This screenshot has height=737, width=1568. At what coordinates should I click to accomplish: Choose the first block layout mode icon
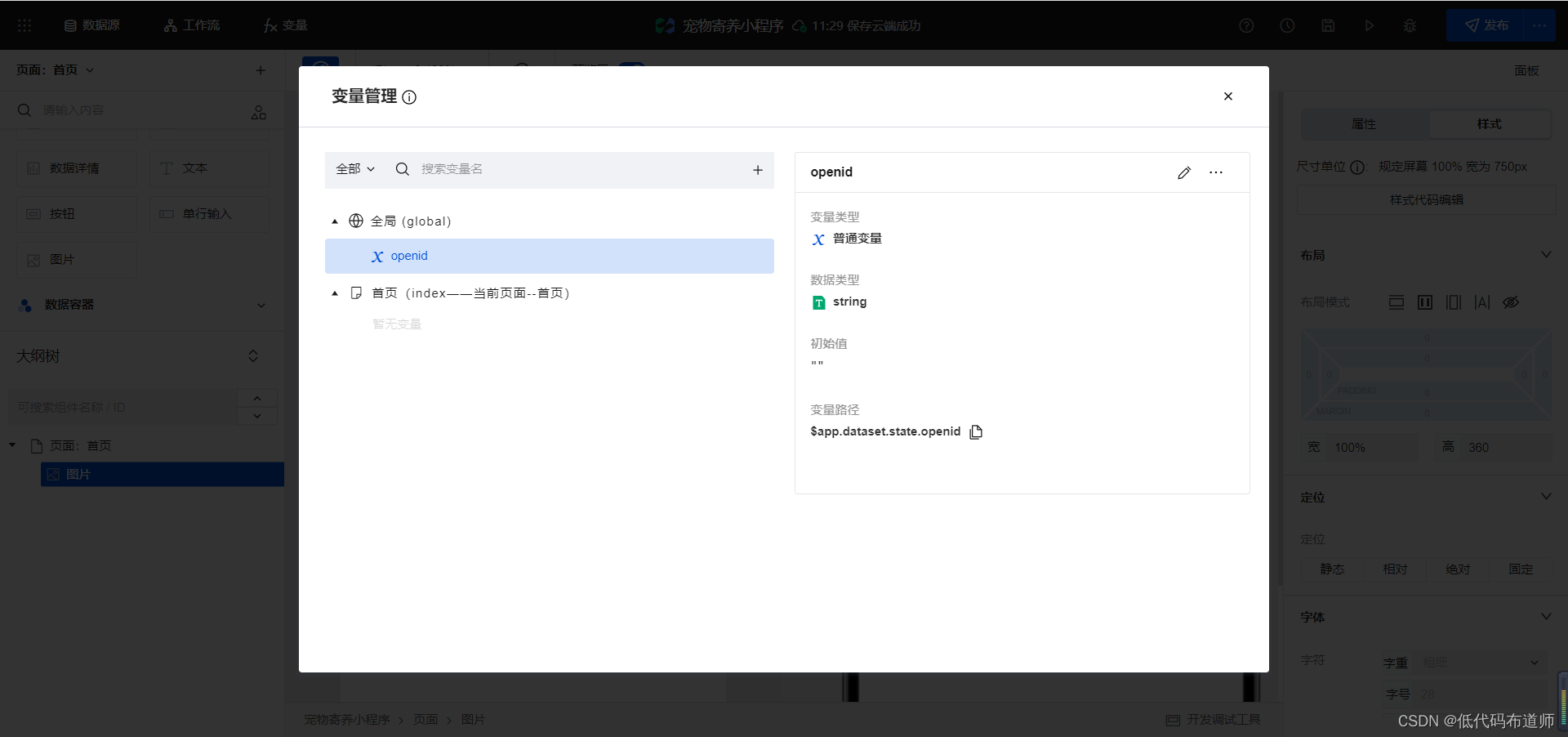[x=1396, y=302]
